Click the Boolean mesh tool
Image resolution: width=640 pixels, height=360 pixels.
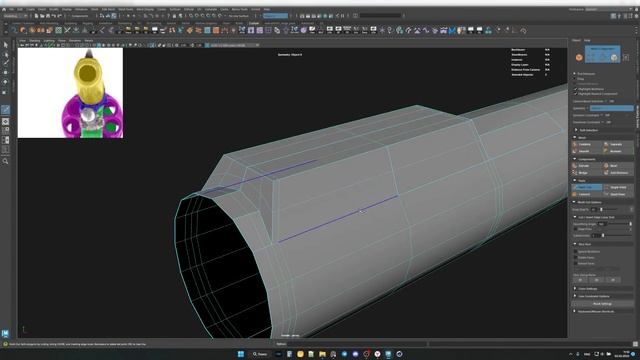[x=618, y=151]
